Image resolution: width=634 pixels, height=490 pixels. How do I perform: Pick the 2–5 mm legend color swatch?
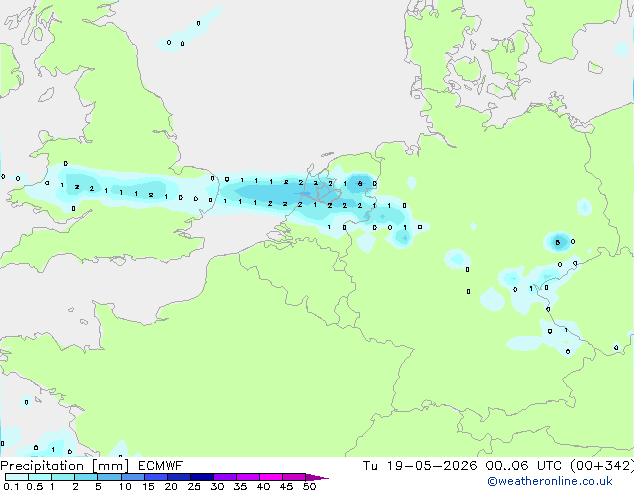click(86, 477)
